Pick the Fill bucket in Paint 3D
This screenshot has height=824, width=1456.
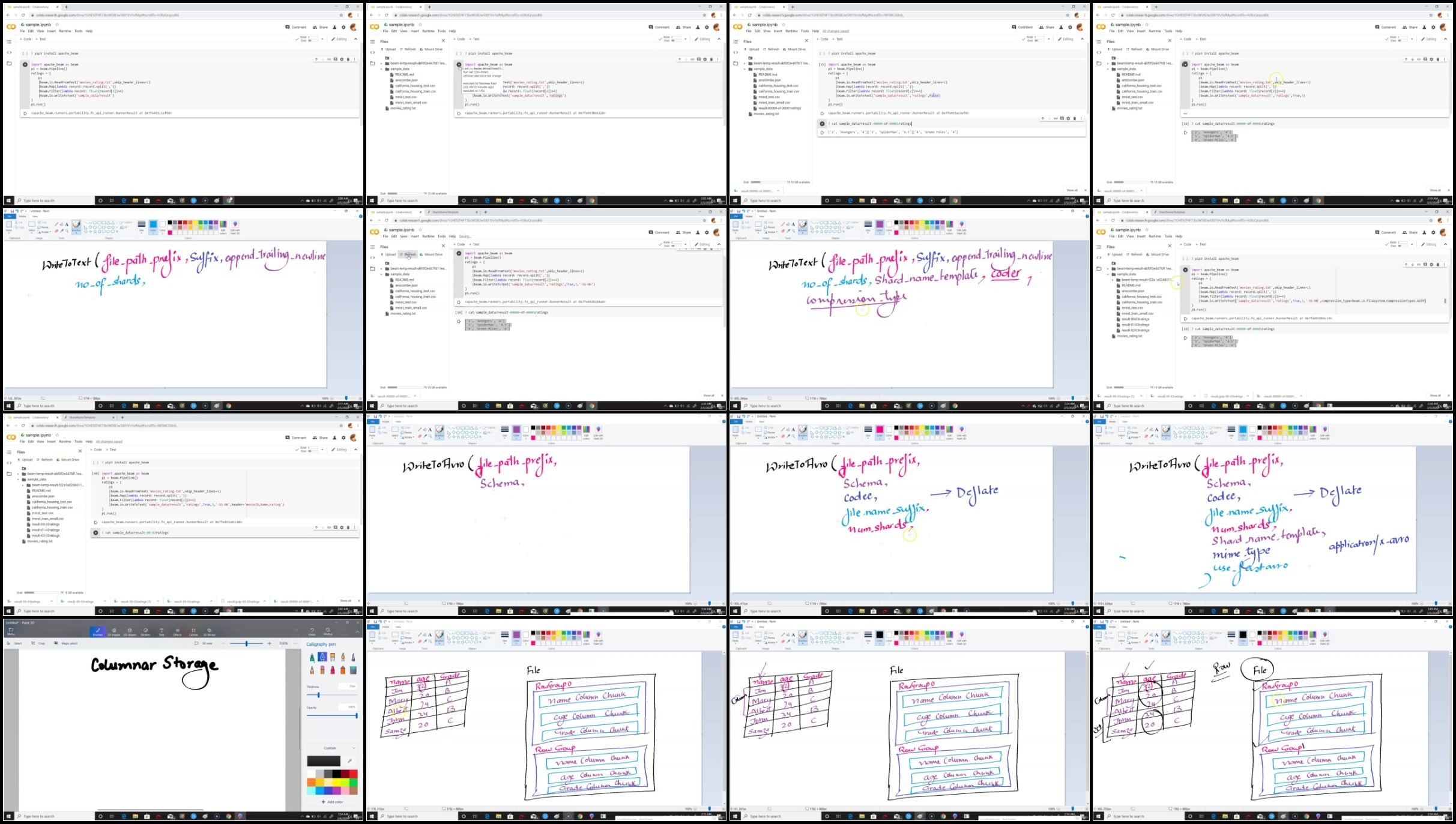[x=353, y=670]
